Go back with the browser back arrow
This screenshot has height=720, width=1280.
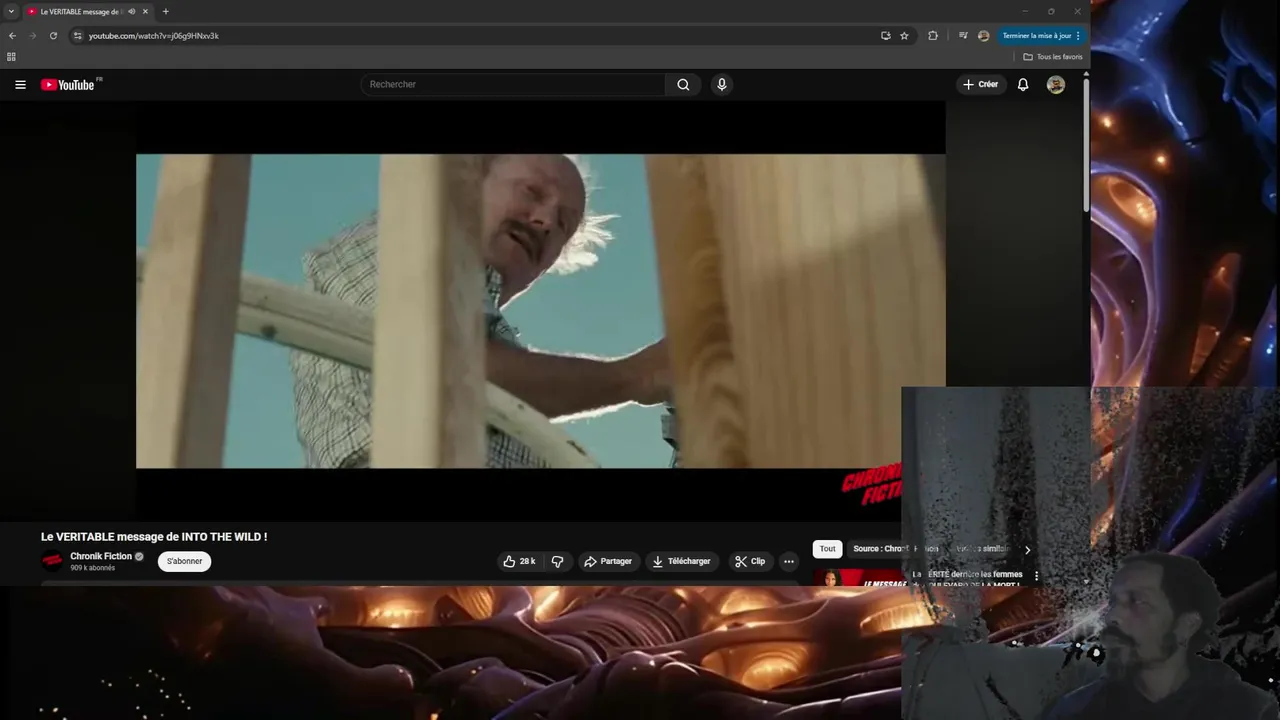click(x=12, y=36)
